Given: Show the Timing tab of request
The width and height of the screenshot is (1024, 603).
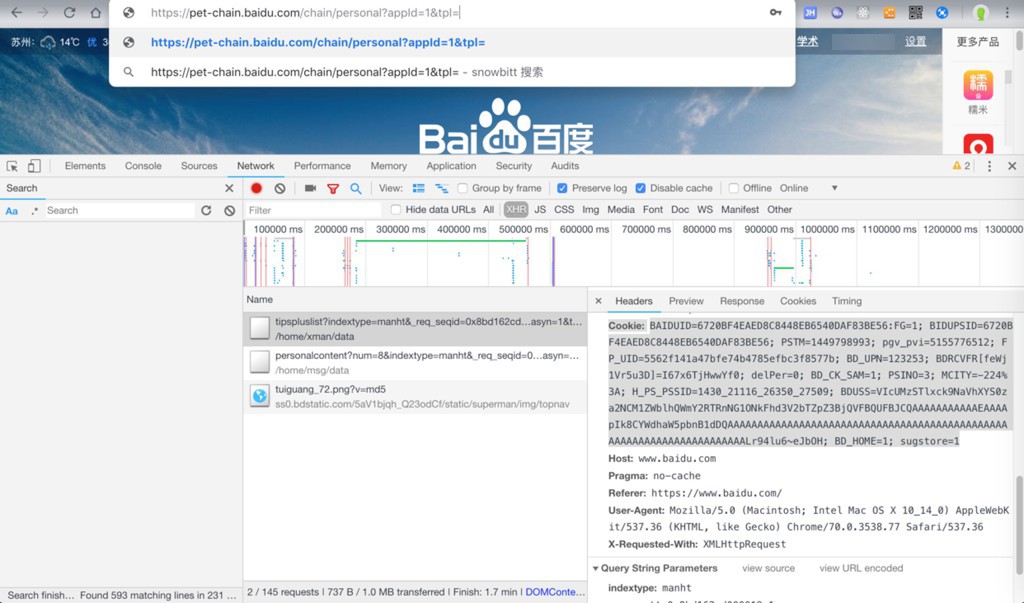Looking at the screenshot, I should coord(846,301).
